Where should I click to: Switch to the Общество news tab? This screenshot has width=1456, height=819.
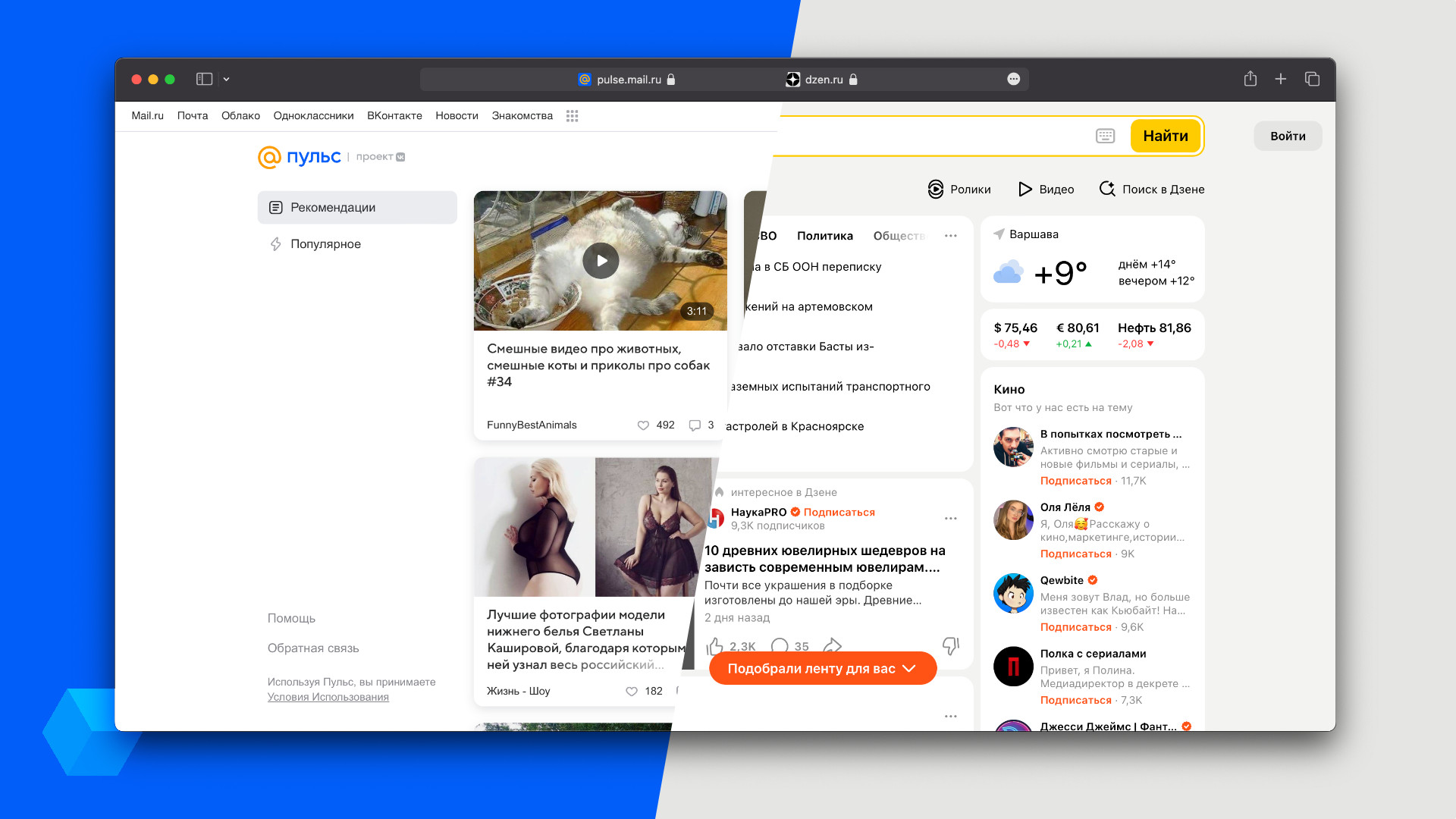pos(899,236)
